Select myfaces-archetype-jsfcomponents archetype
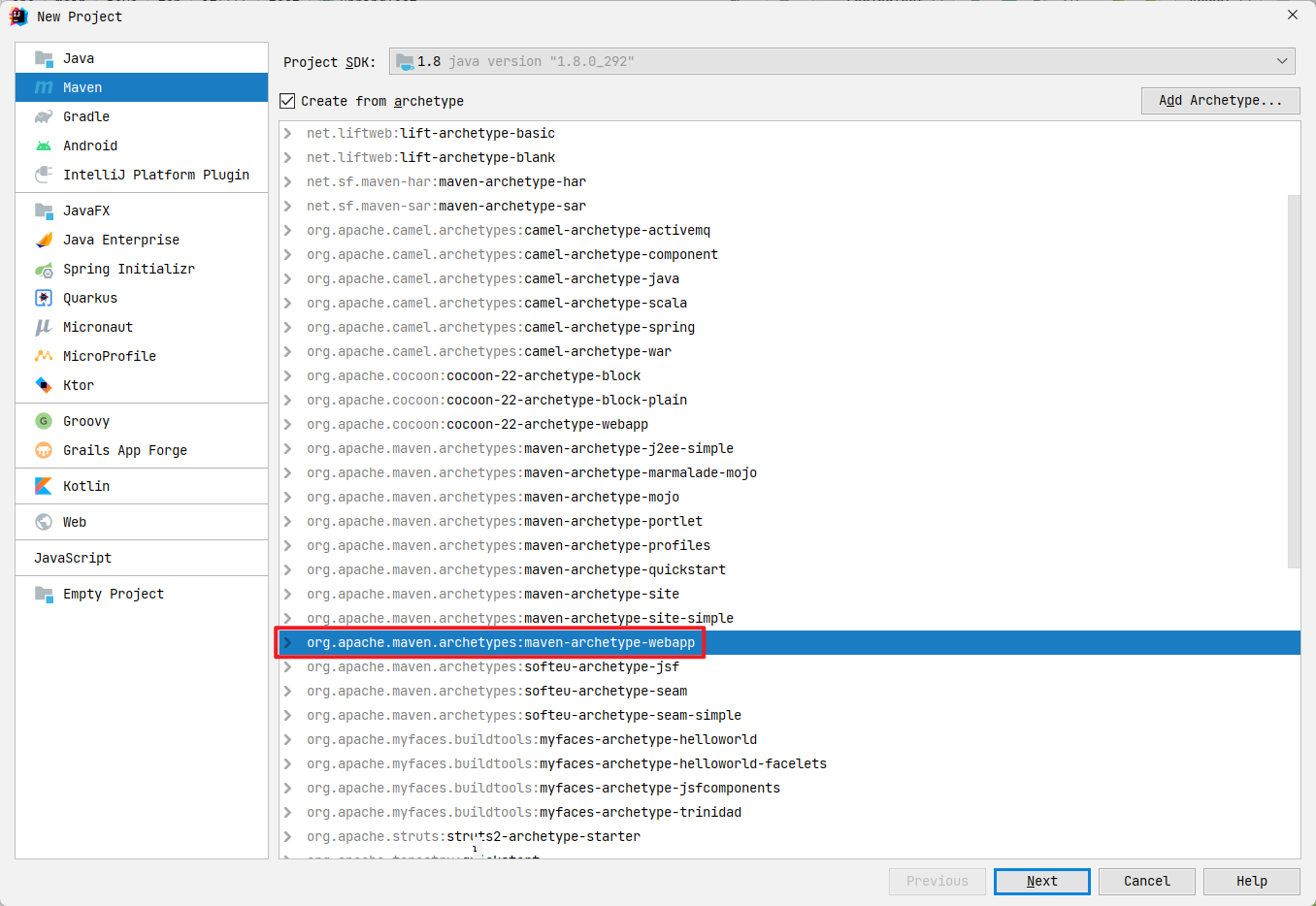The image size is (1316, 906). (790, 788)
